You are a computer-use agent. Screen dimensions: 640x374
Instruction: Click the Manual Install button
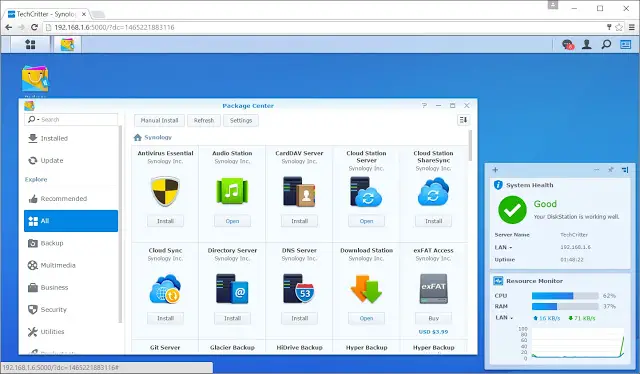tap(159, 120)
